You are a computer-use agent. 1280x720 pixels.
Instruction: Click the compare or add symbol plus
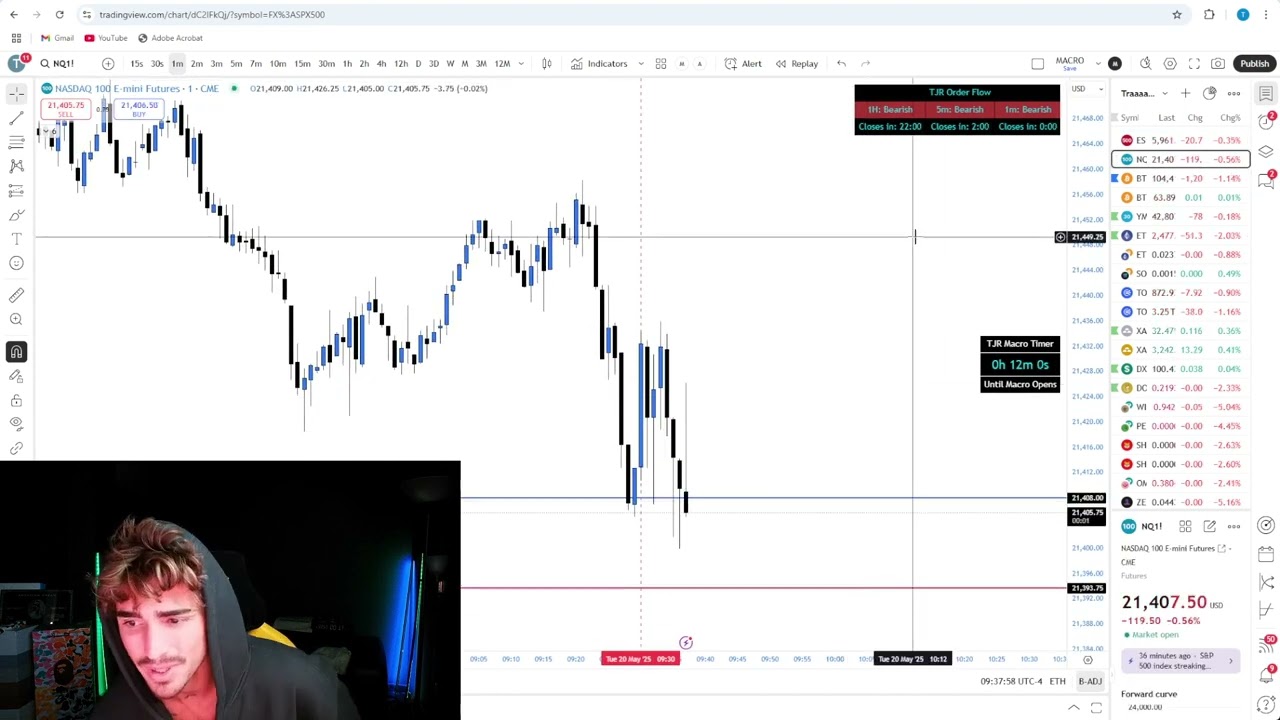coord(108,64)
